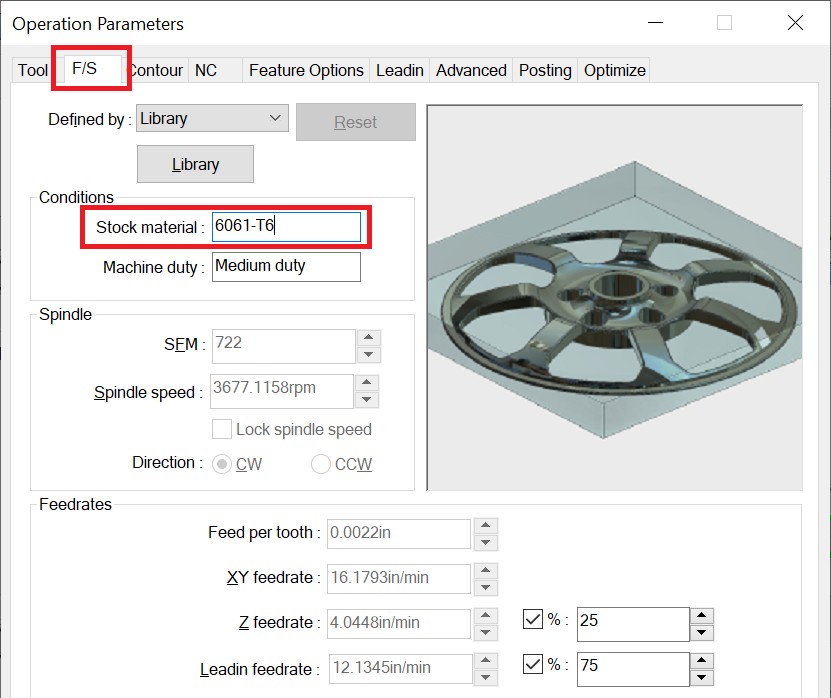
Task: Switch to the Tool tab
Action: coord(33,70)
